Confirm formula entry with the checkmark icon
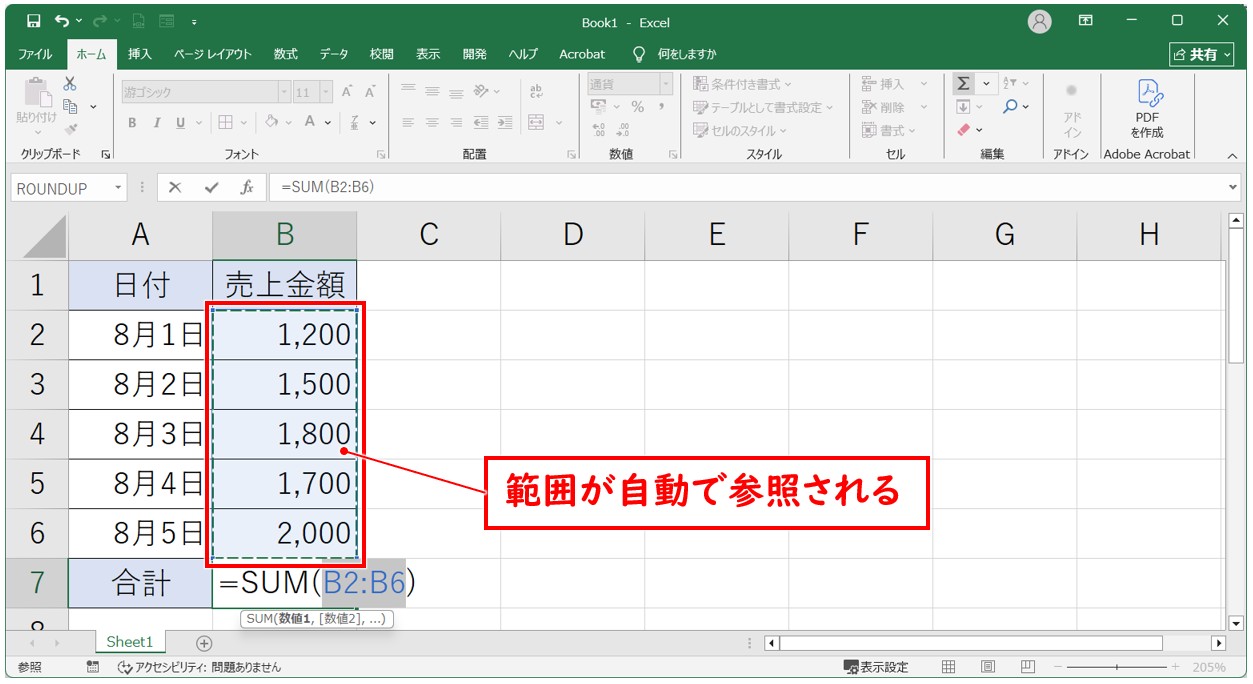1253x684 pixels. 211,188
